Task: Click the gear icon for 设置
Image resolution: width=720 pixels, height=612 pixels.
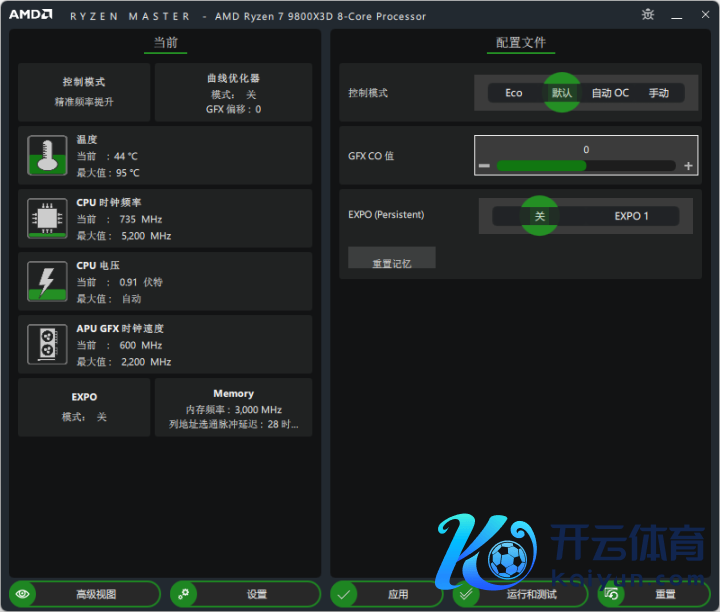Action: click(x=183, y=594)
